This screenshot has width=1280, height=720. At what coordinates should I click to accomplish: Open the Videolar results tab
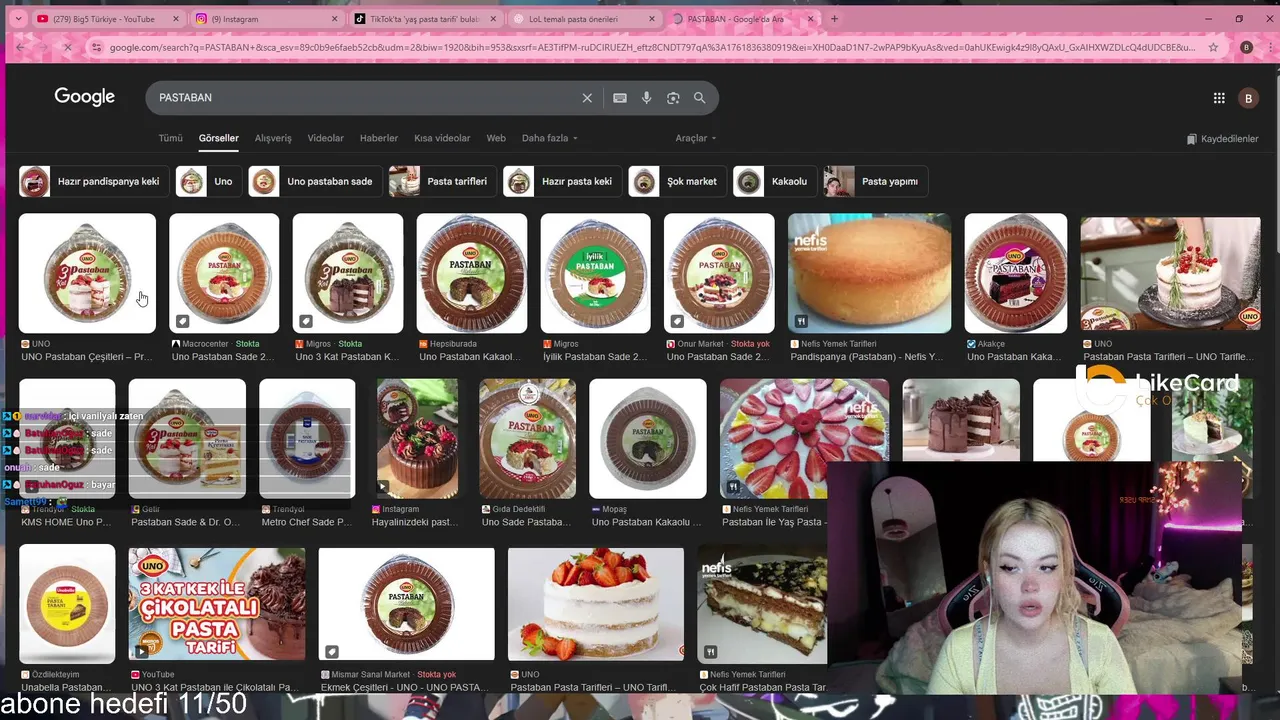pos(325,138)
